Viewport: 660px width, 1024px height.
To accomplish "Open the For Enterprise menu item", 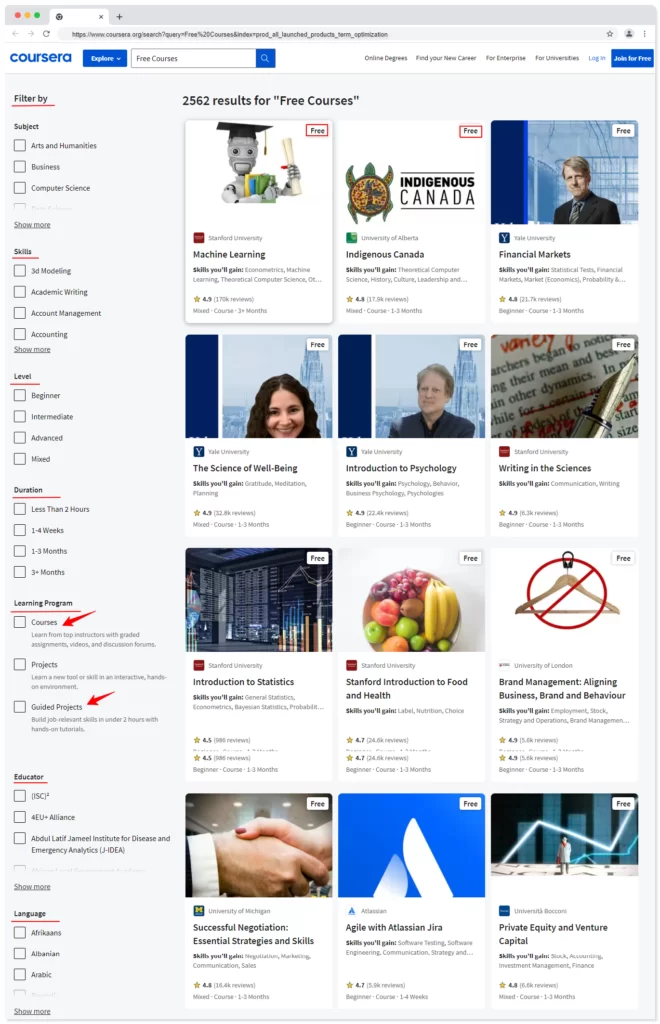I will click(505, 58).
